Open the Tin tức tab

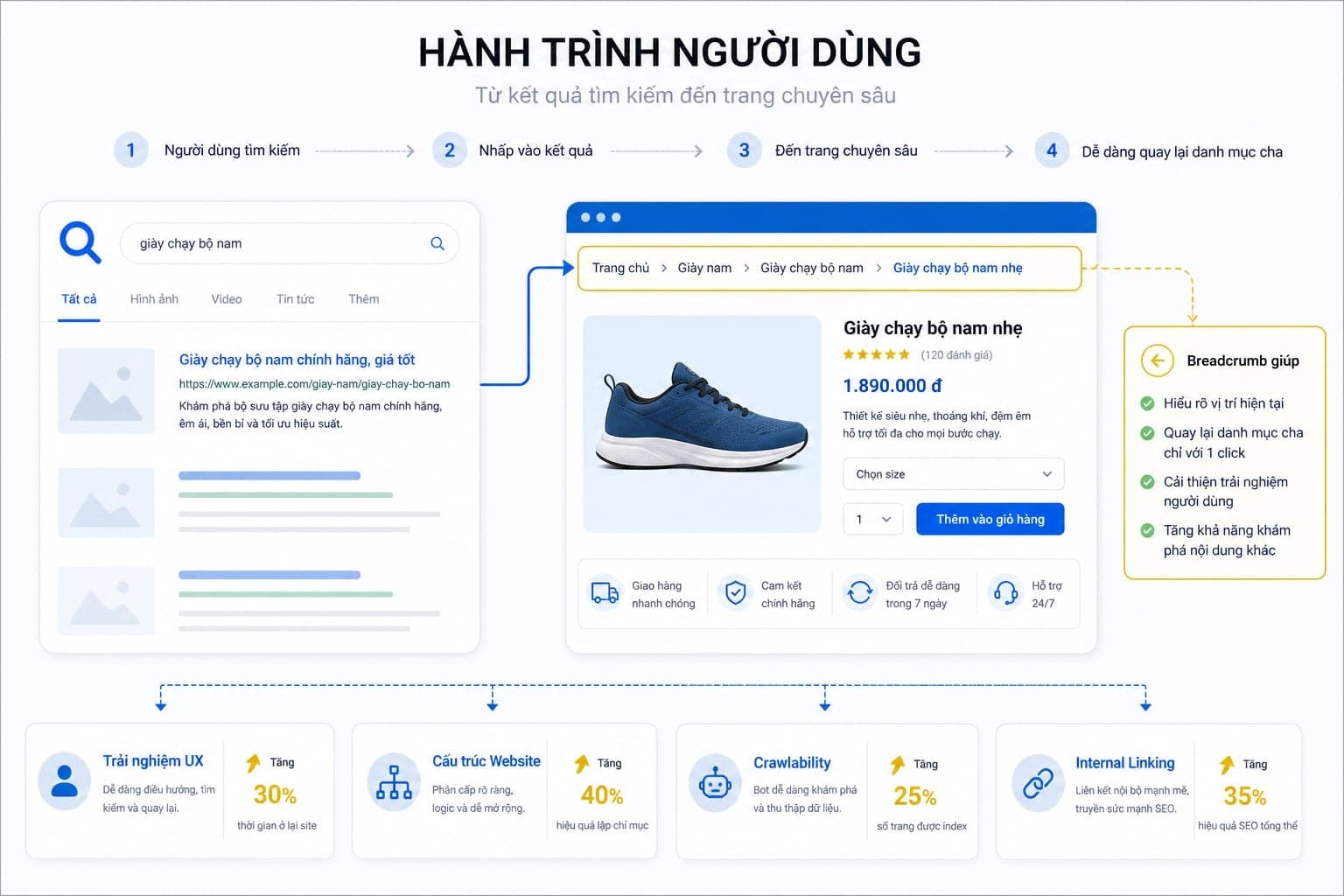point(295,299)
